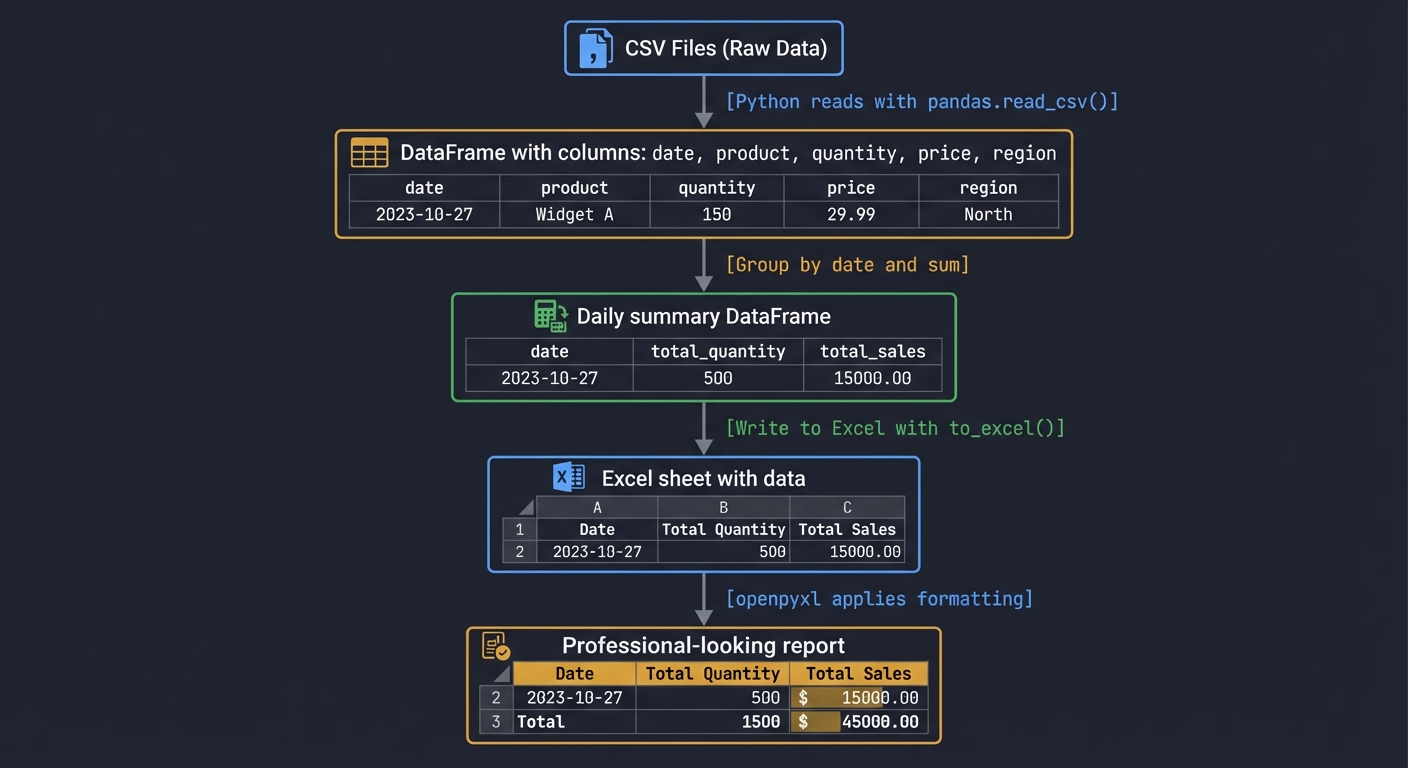Click the Total row label in the report

coord(541,721)
